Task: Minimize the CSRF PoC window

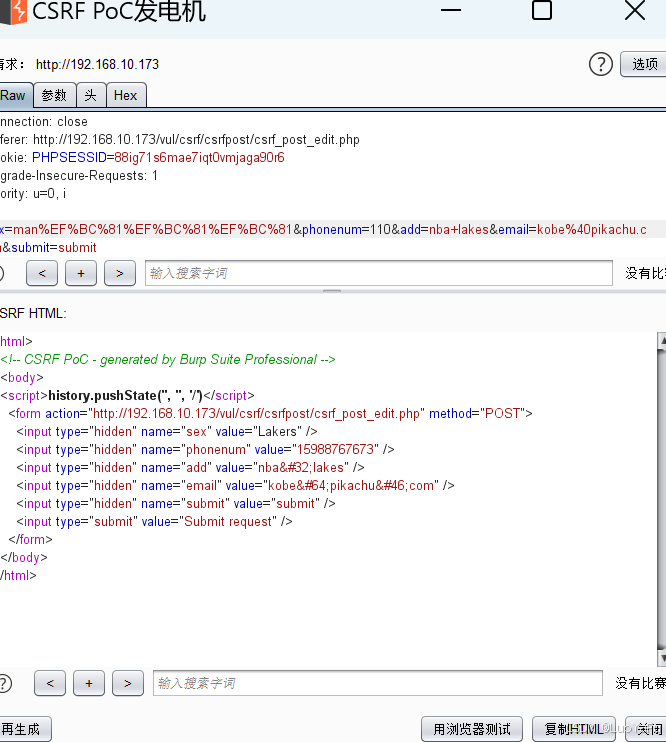Action: point(451,10)
